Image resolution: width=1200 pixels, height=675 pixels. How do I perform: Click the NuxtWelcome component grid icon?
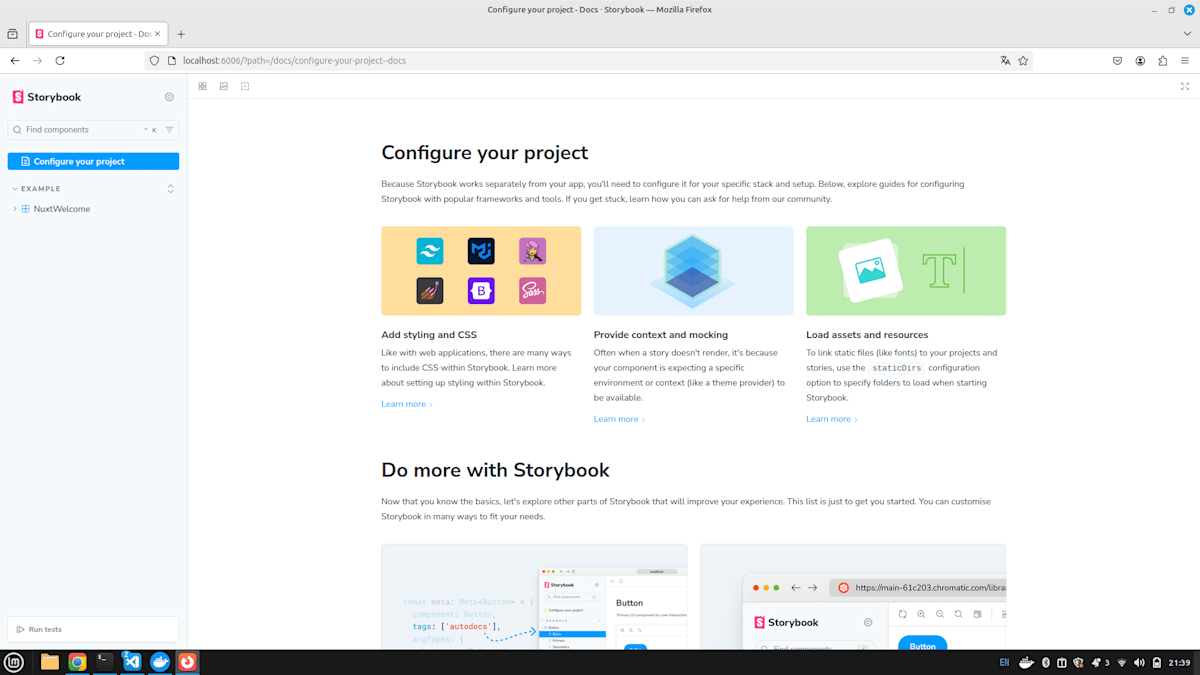coord(26,209)
